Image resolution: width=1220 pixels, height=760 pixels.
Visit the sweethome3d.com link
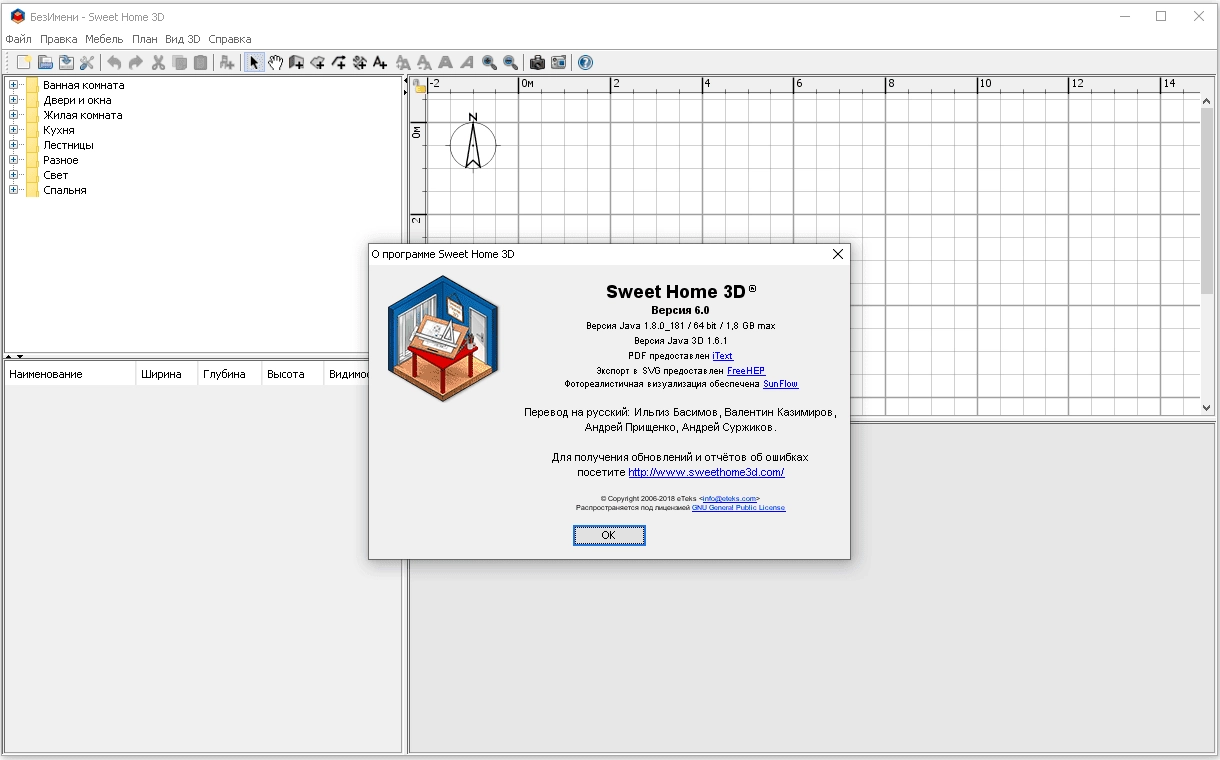pos(706,472)
